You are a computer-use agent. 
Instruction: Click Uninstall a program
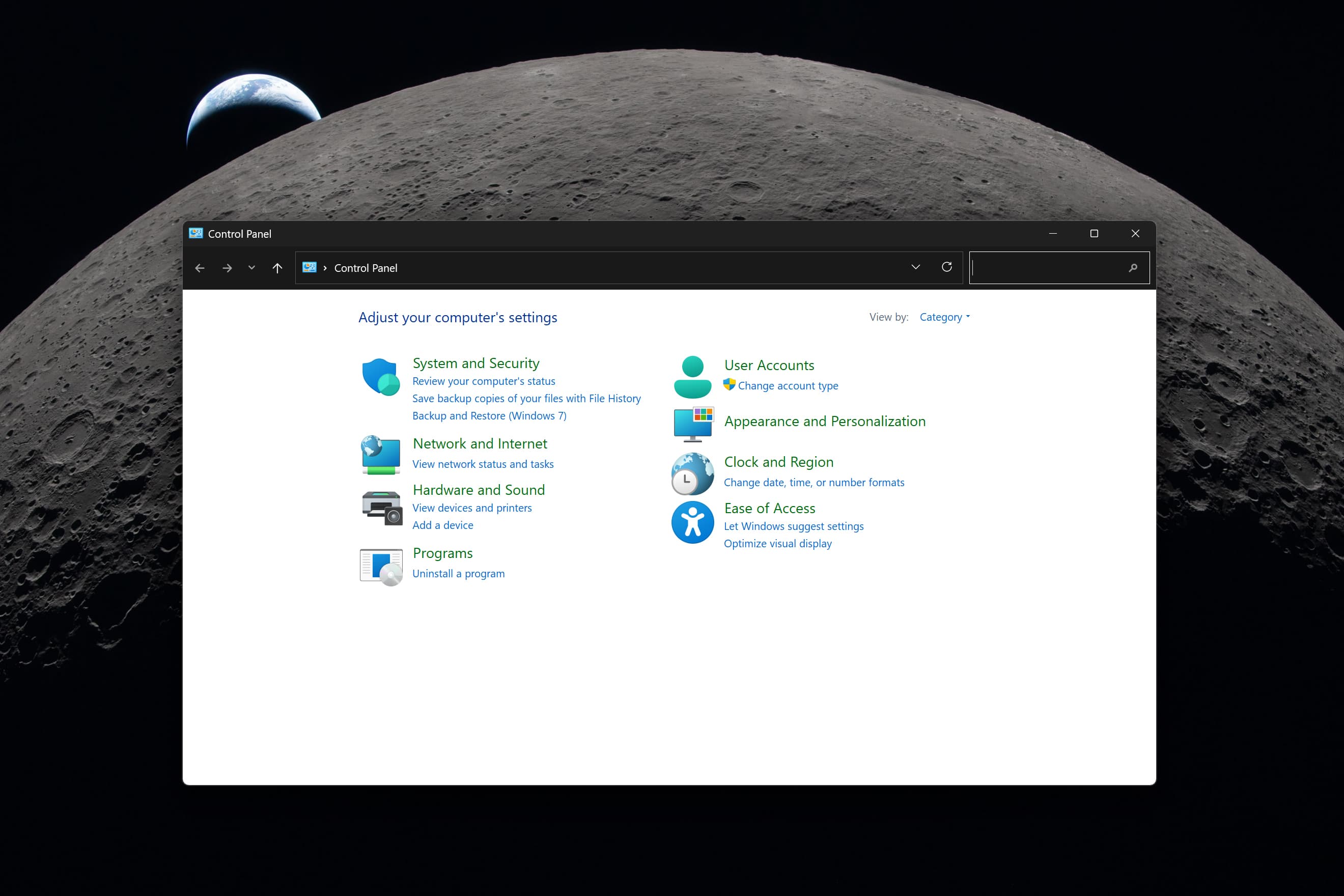(458, 573)
